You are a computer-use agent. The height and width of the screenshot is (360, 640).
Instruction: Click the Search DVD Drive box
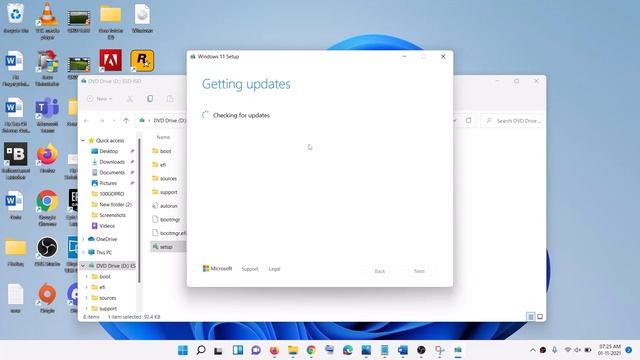pos(512,121)
